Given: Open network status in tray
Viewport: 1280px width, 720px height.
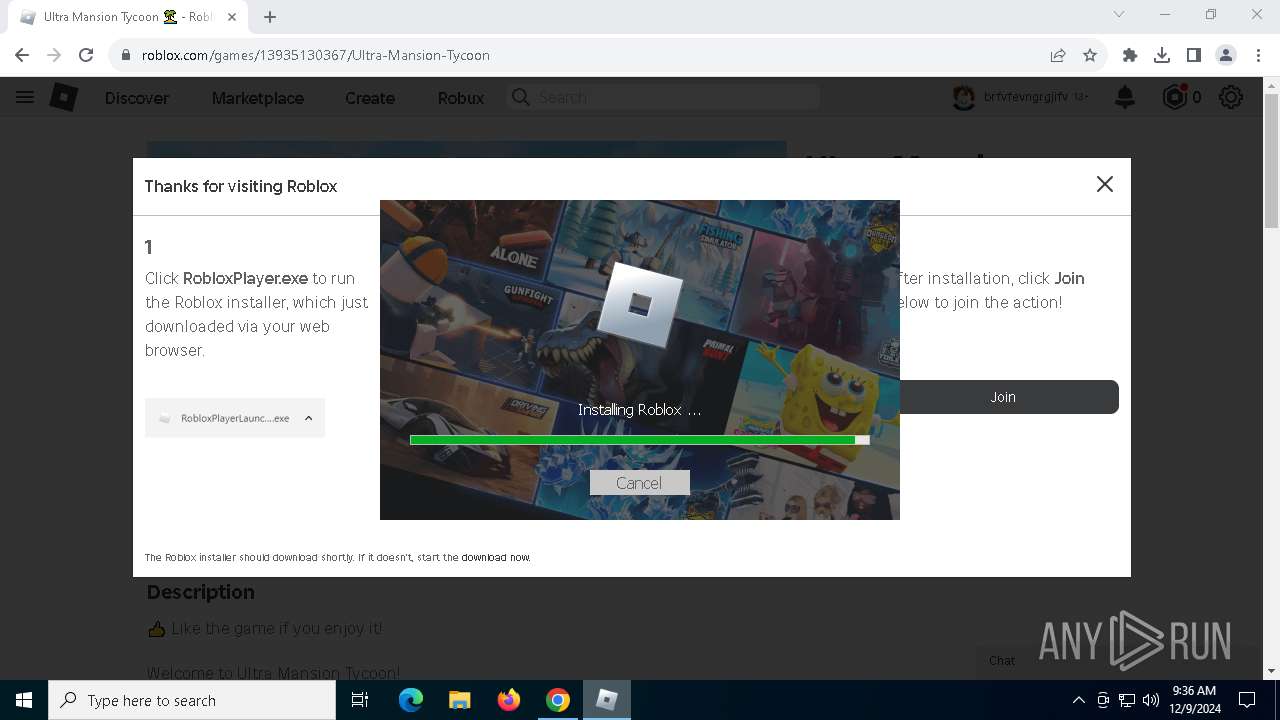Looking at the screenshot, I should pos(1127,700).
